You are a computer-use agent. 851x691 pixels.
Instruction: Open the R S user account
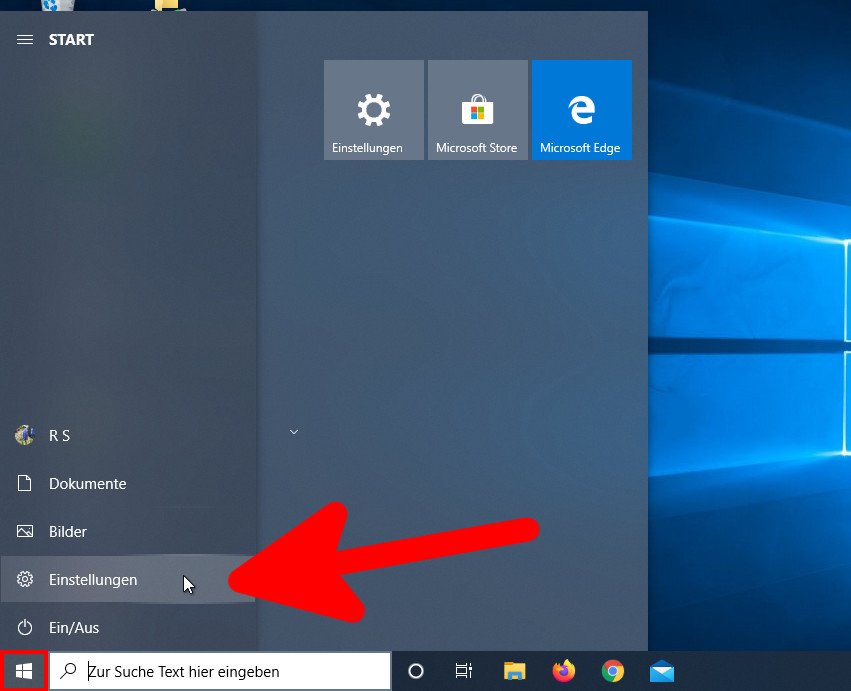pyautogui.click(x=128, y=435)
